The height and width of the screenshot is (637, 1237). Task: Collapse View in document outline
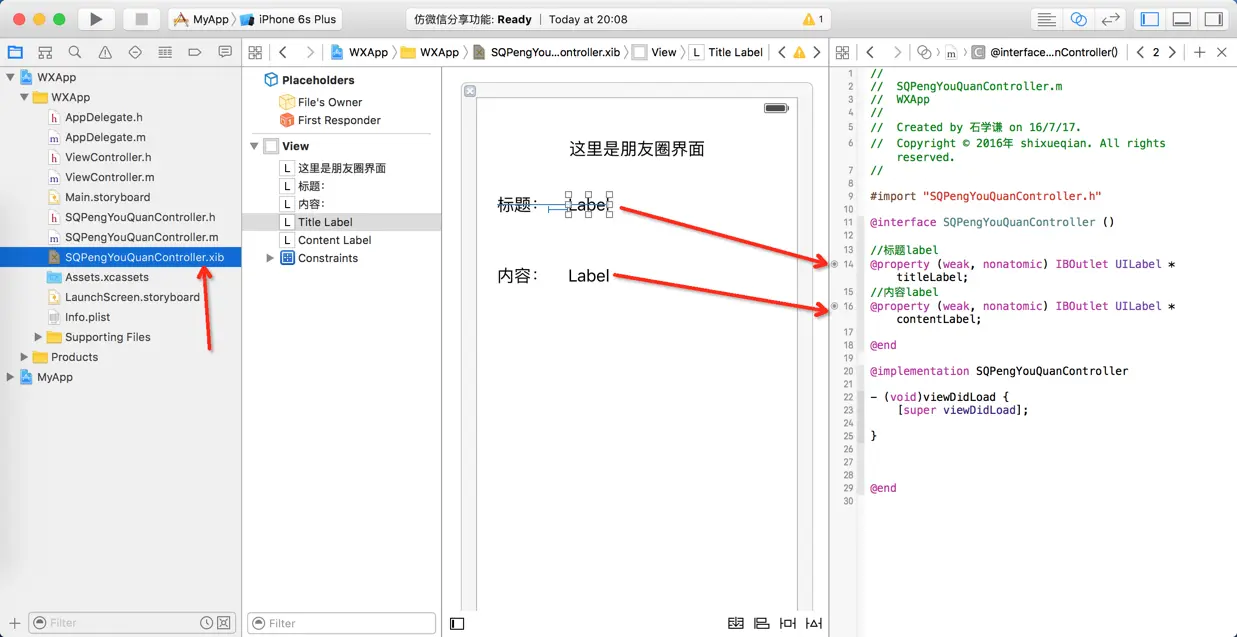coord(255,146)
